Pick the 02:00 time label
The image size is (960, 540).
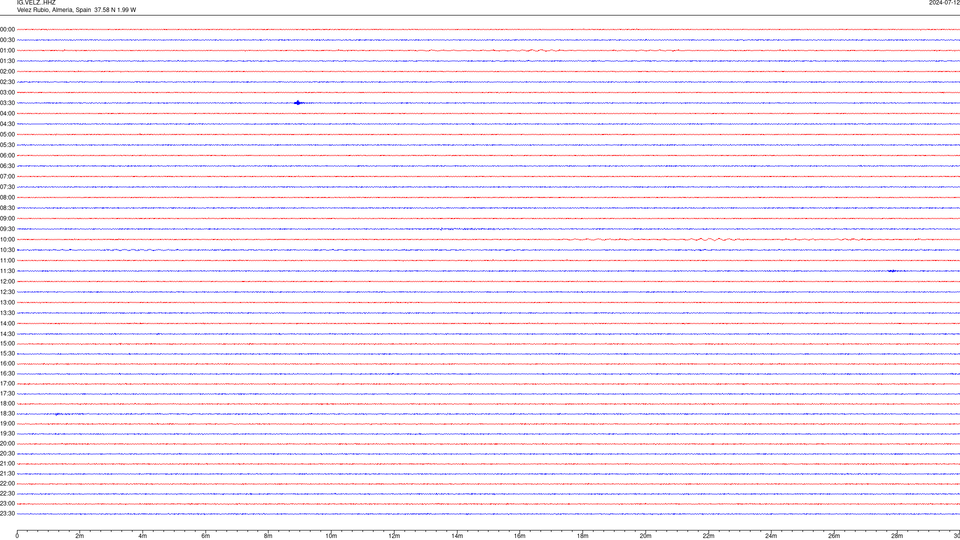click(x=7, y=71)
